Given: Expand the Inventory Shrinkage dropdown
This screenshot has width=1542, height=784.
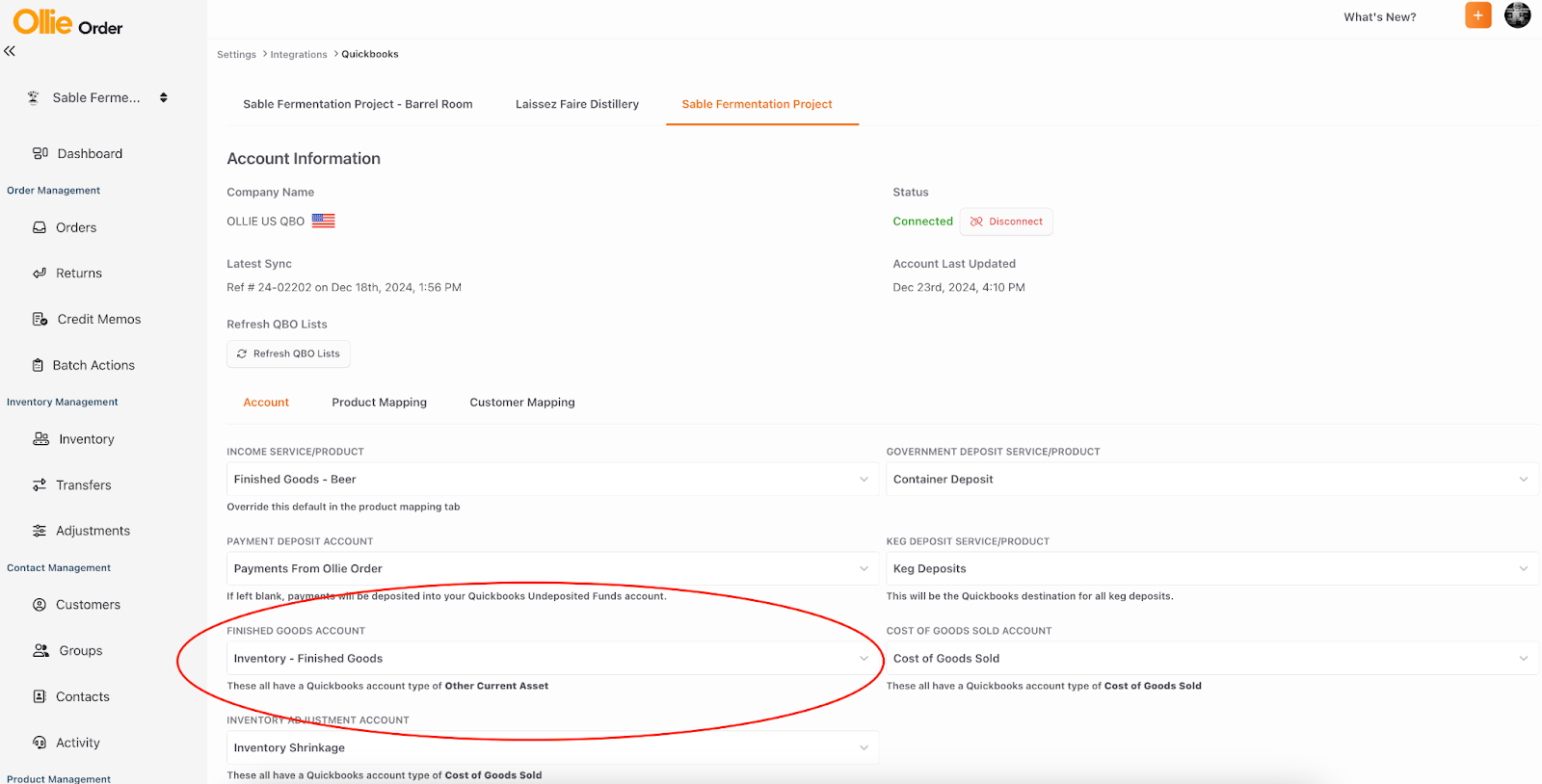Looking at the screenshot, I should click(552, 748).
